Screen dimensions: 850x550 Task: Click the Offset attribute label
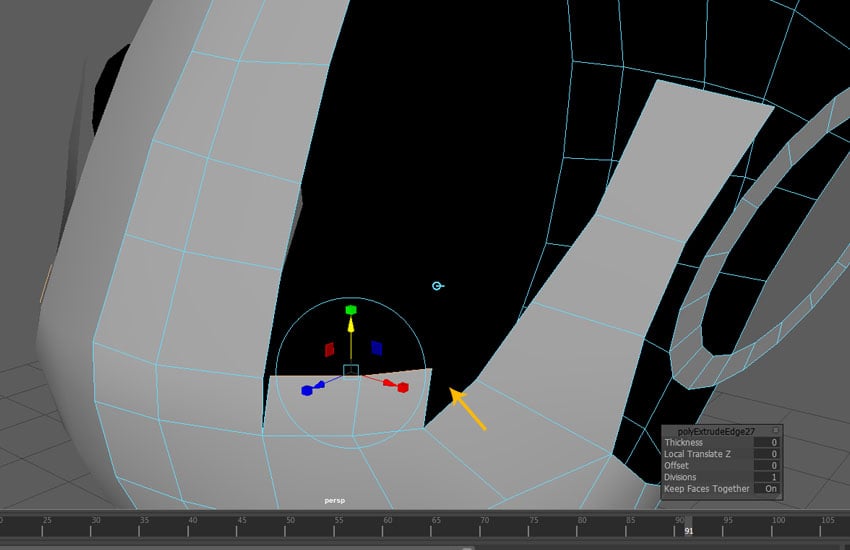(x=676, y=465)
